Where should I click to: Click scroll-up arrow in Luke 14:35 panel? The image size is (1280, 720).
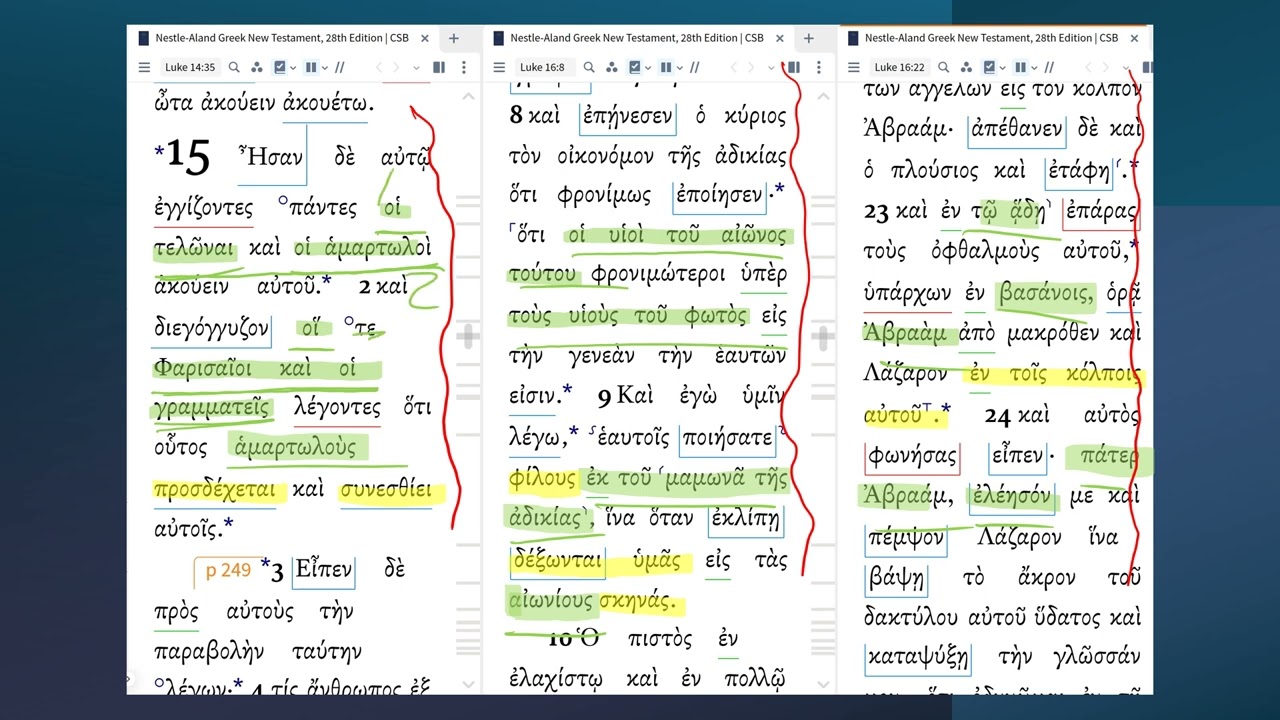(468, 97)
